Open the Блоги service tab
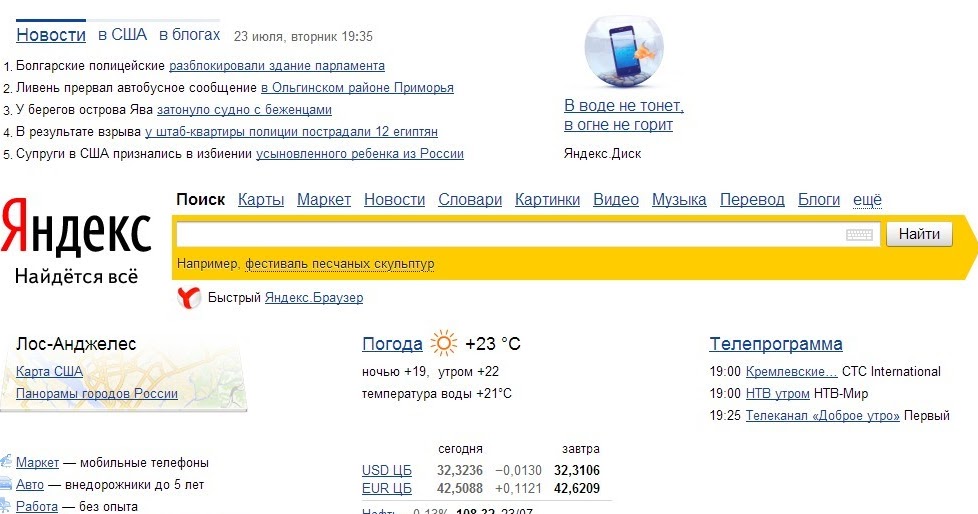The height and width of the screenshot is (514, 978). click(819, 200)
